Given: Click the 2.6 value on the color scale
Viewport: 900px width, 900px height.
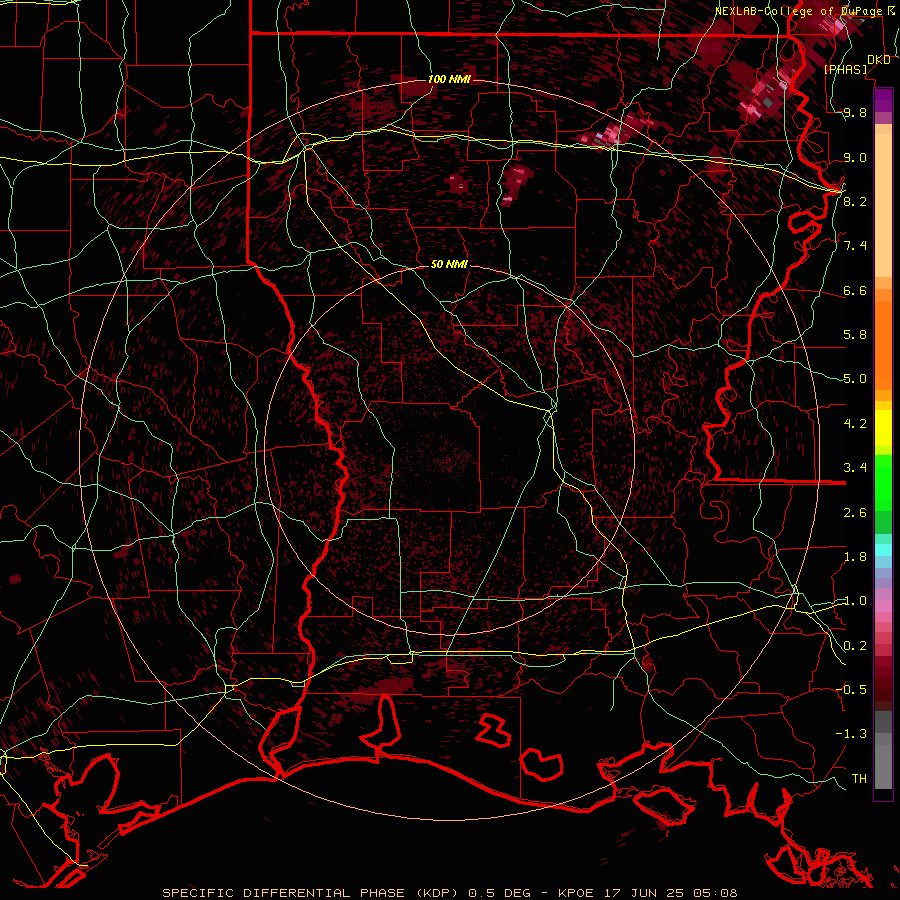Looking at the screenshot, I should (x=855, y=513).
